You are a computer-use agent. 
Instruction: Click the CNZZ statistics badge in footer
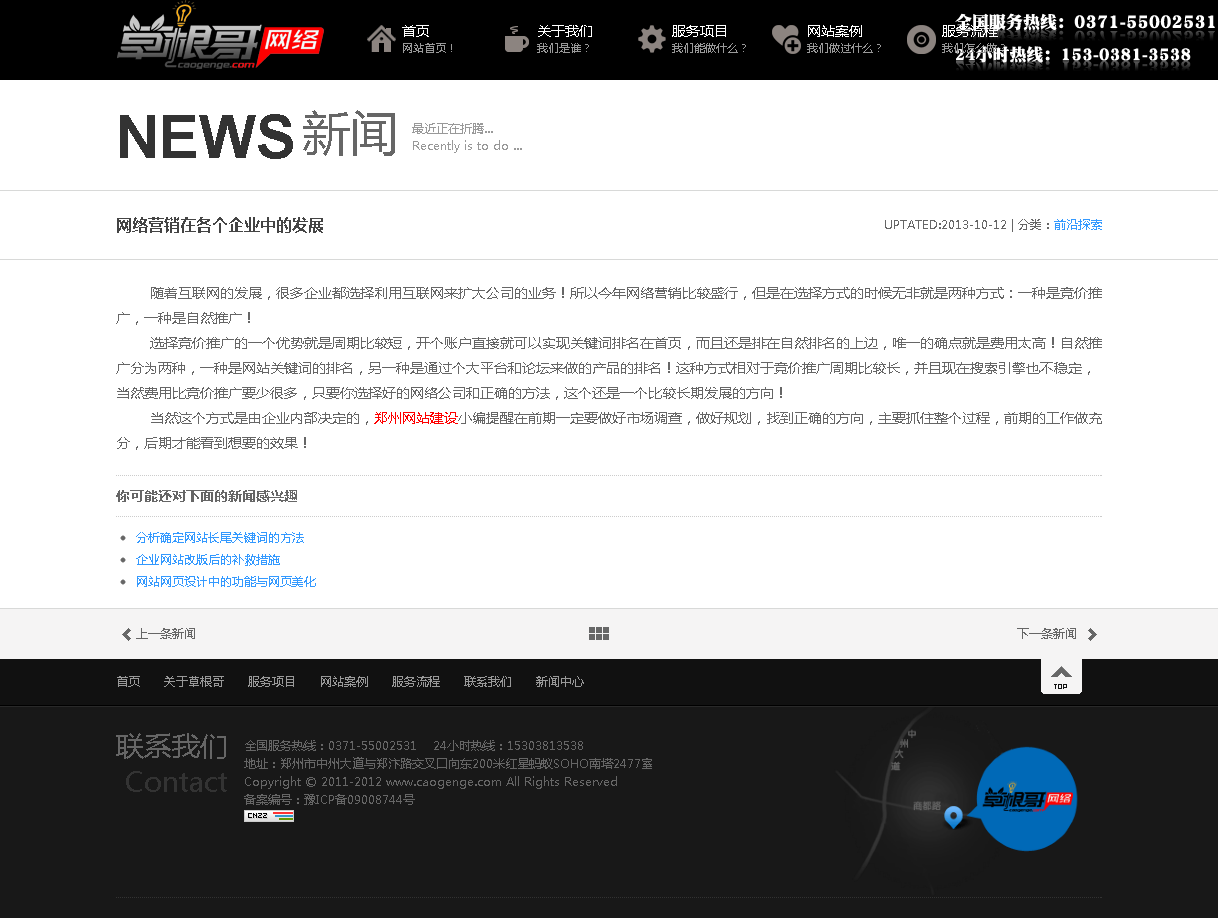[x=269, y=816]
